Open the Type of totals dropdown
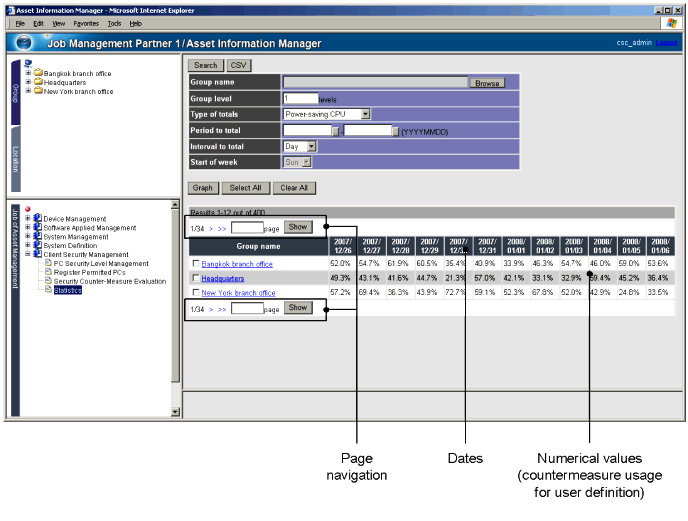 (365, 115)
